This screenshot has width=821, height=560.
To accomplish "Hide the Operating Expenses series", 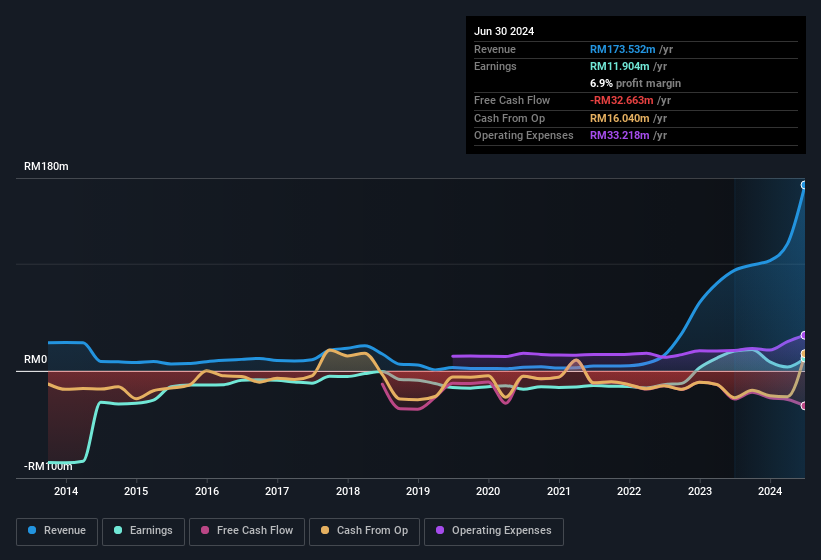I will pyautogui.click(x=494, y=531).
